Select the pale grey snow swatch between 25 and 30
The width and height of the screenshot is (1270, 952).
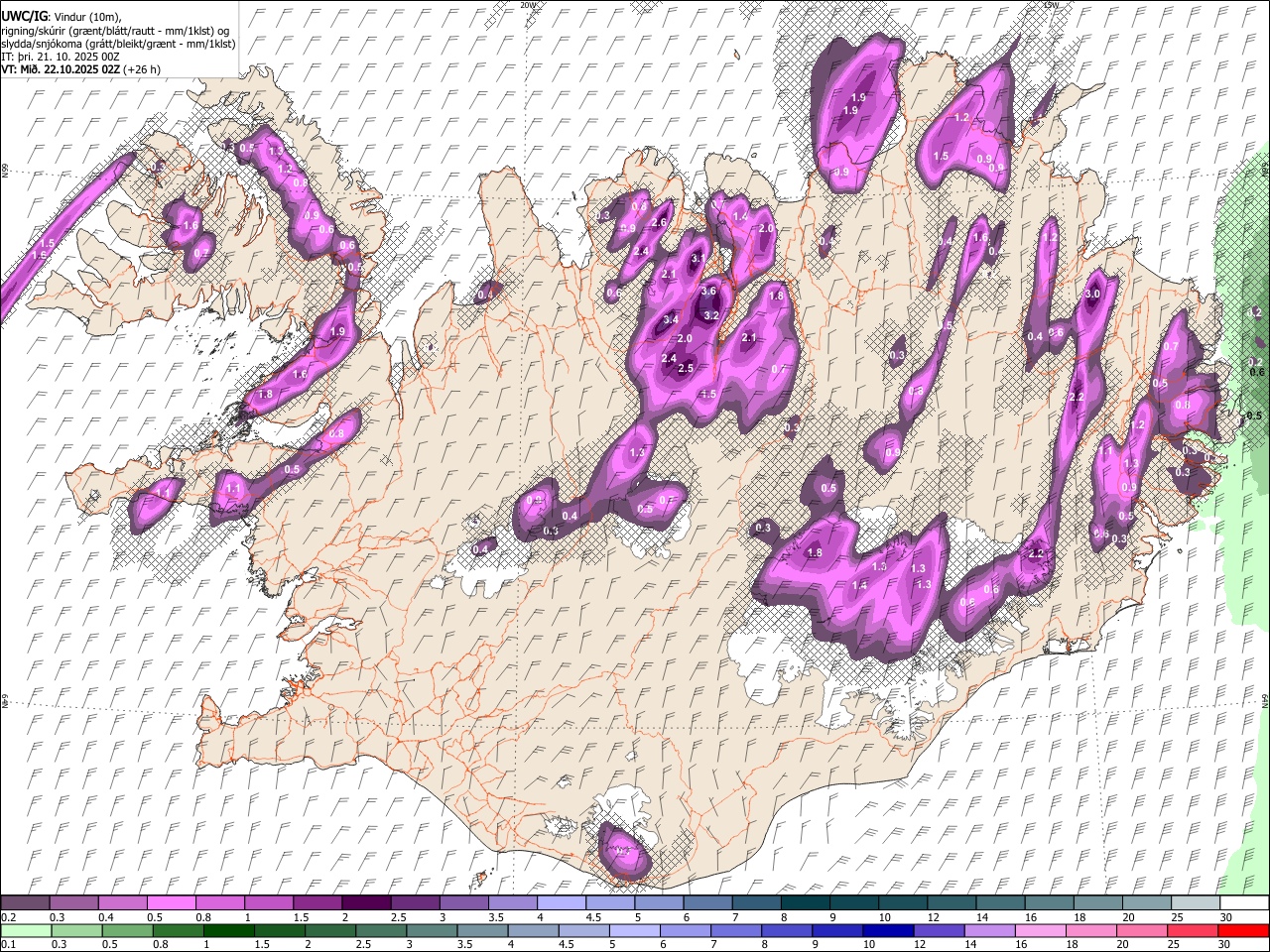pos(1194,903)
